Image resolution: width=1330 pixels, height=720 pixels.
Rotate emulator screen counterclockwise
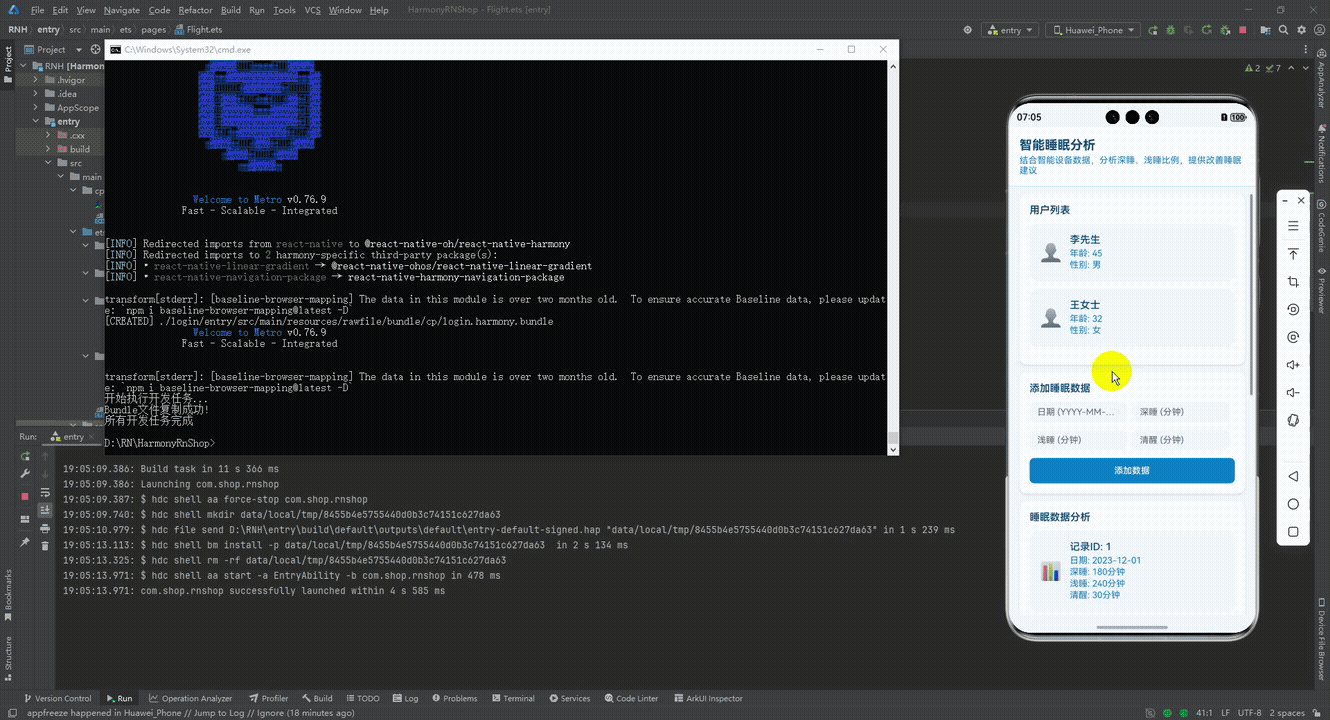(1293, 310)
